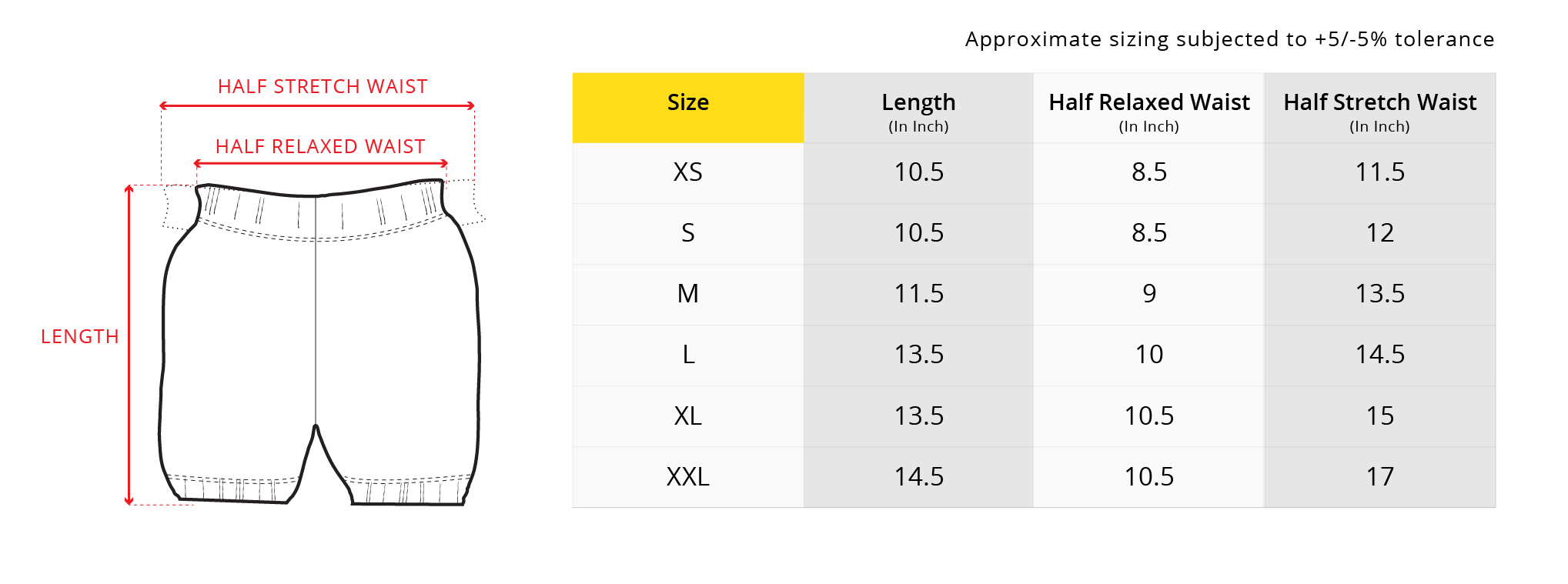Click the red LENGTH label beside the diagram
This screenshot has width=1568, height=584.
[80, 337]
